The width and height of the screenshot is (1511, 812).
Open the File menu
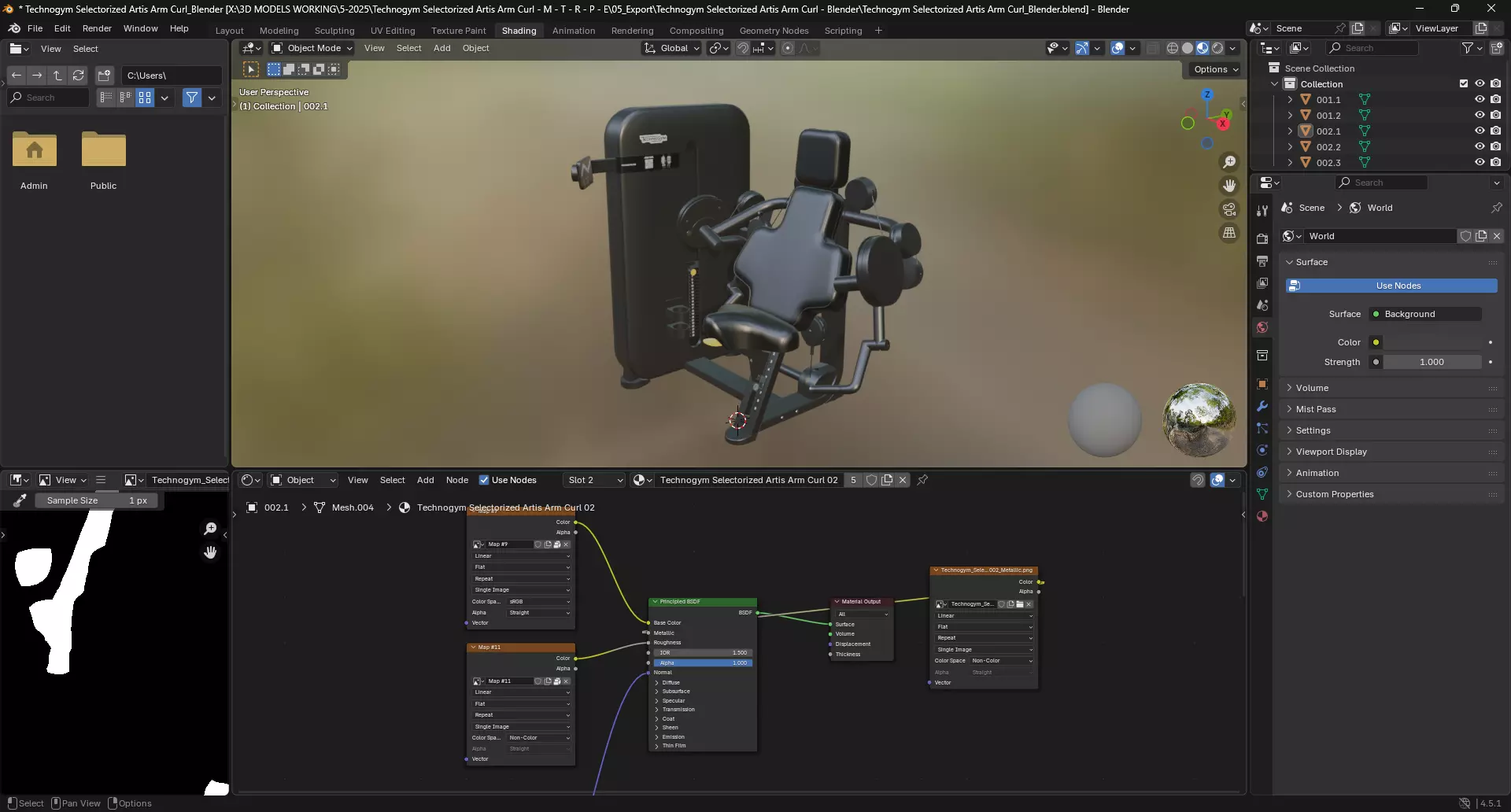pyautogui.click(x=35, y=28)
